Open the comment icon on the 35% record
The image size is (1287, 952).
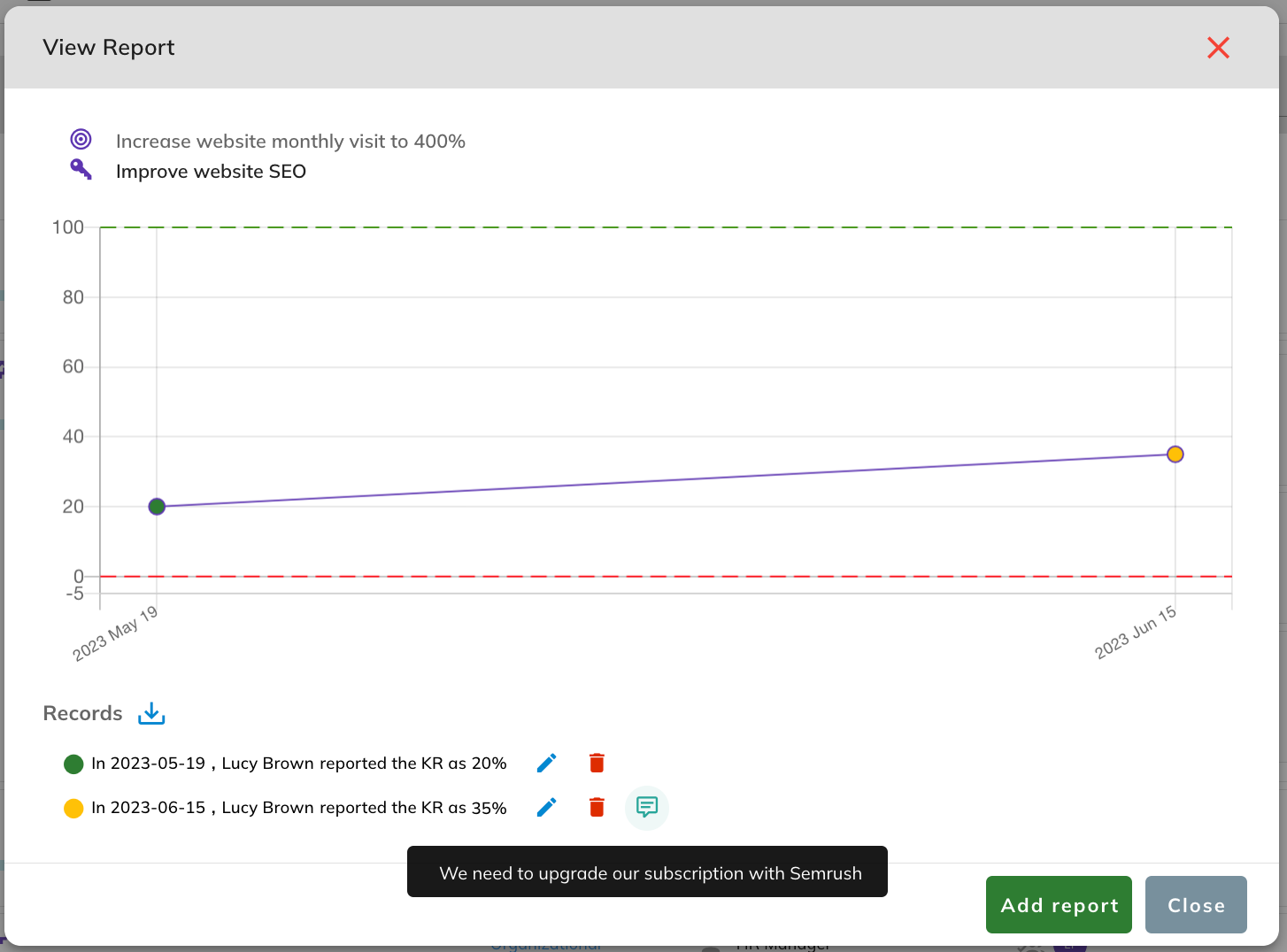click(647, 807)
